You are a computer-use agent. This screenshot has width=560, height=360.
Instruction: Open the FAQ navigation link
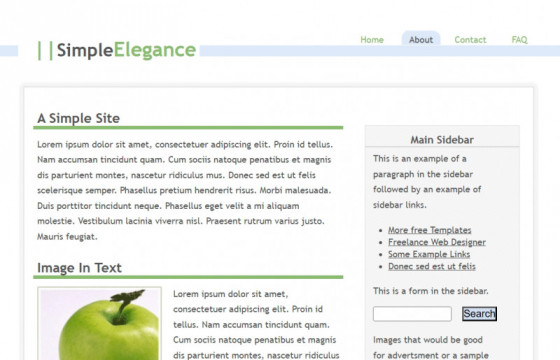click(519, 40)
